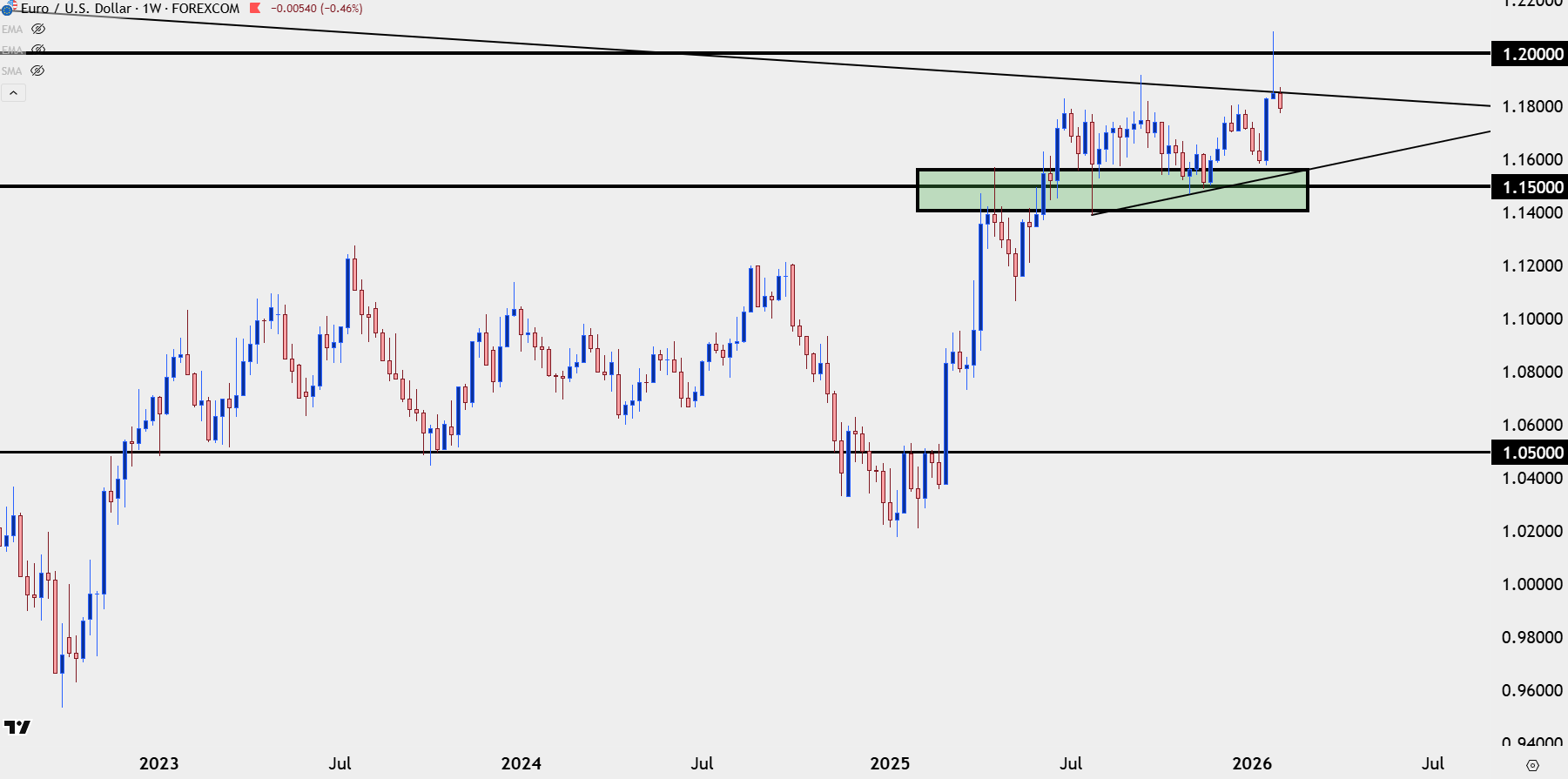Collapse the indicator legend with the chevron
Screen dimensions: 1568x779
(14, 92)
